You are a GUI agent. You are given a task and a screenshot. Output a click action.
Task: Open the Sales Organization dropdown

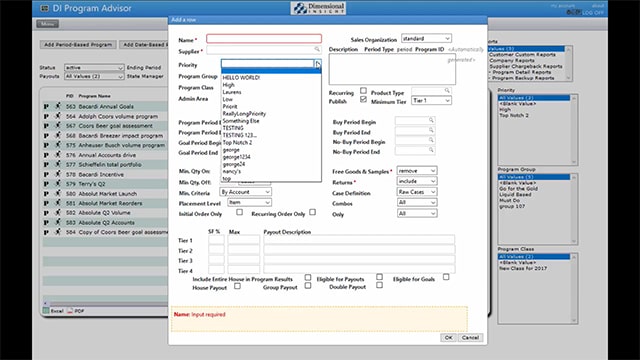coord(426,38)
